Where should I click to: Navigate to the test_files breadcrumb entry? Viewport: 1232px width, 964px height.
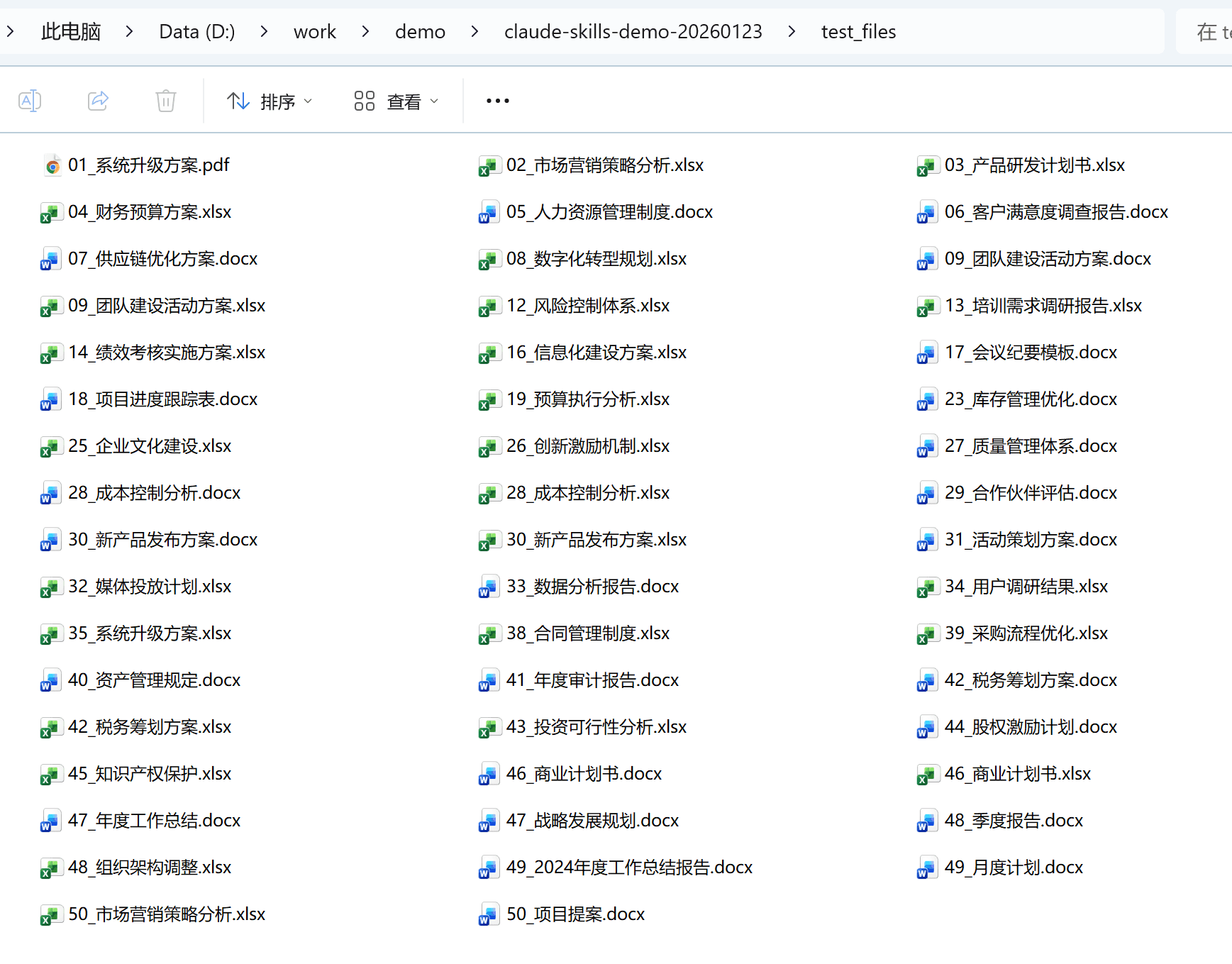[x=858, y=31]
